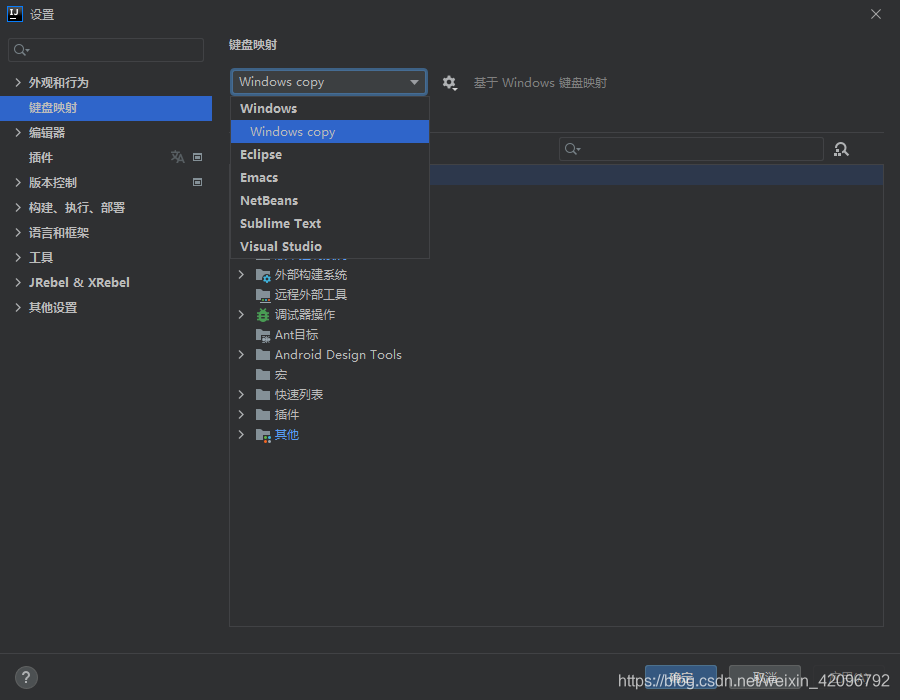
Task: Focus the keymap action search field
Action: coord(691,149)
